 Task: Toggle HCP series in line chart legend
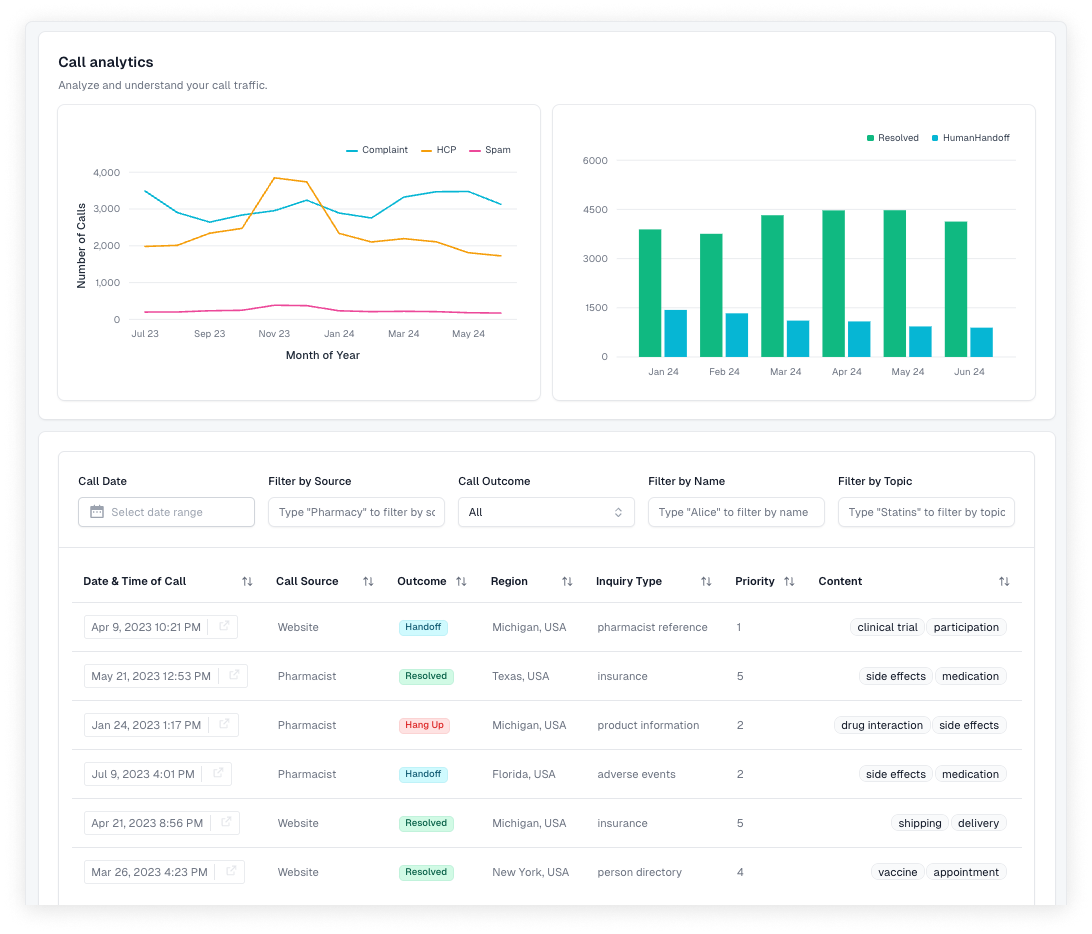pos(439,150)
